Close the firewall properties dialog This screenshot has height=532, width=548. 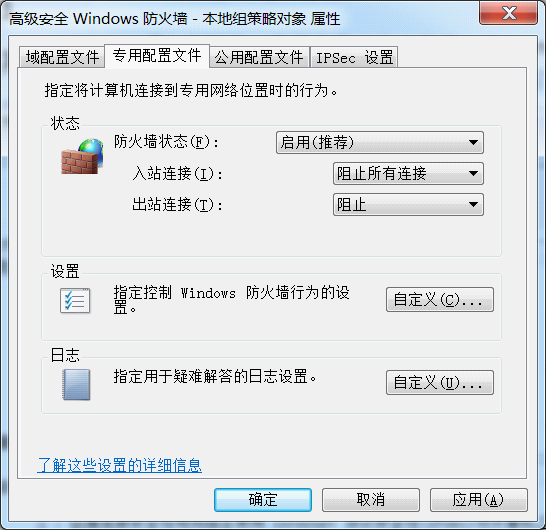[509, 13]
